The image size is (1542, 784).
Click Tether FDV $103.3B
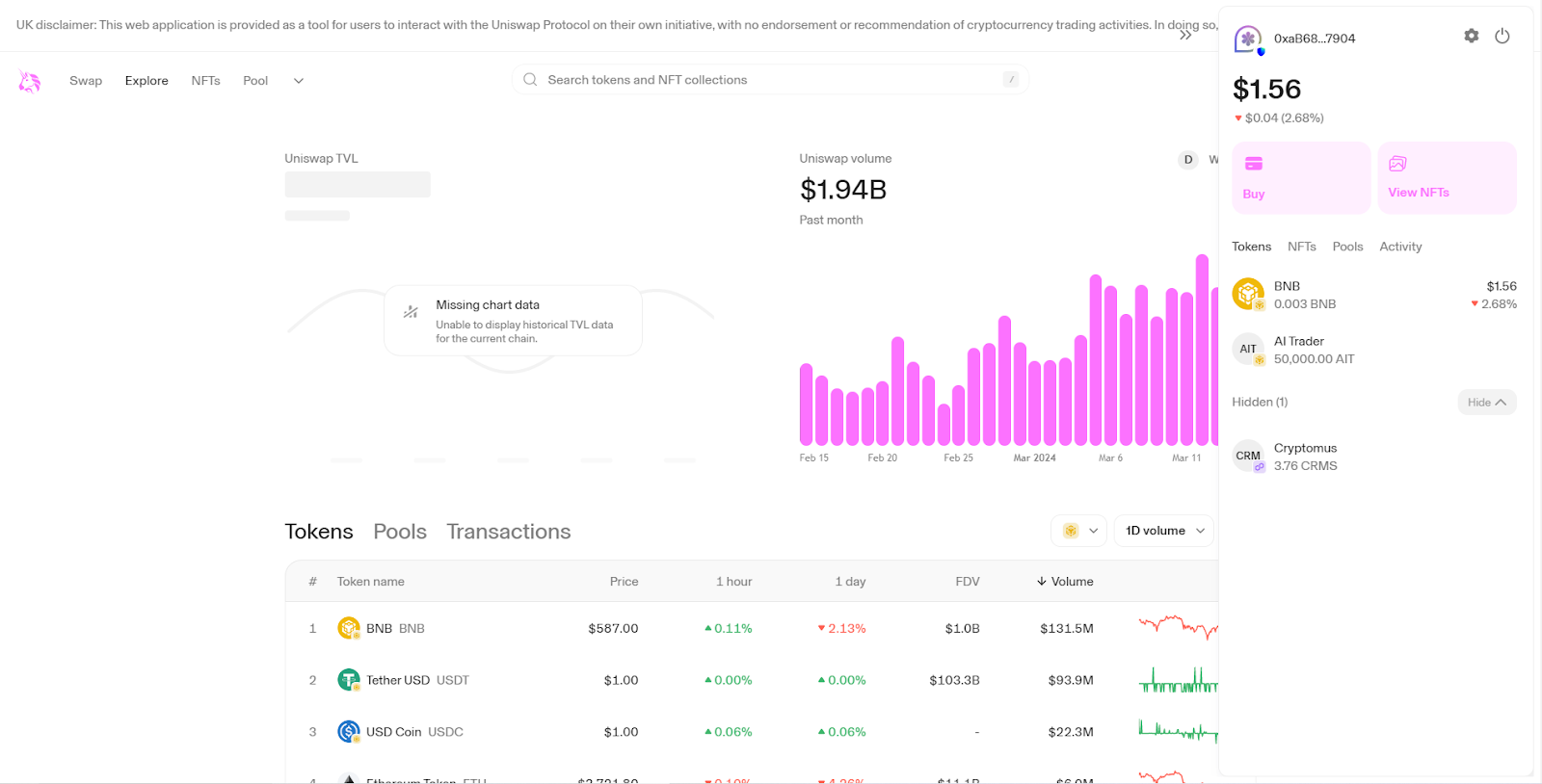point(954,680)
